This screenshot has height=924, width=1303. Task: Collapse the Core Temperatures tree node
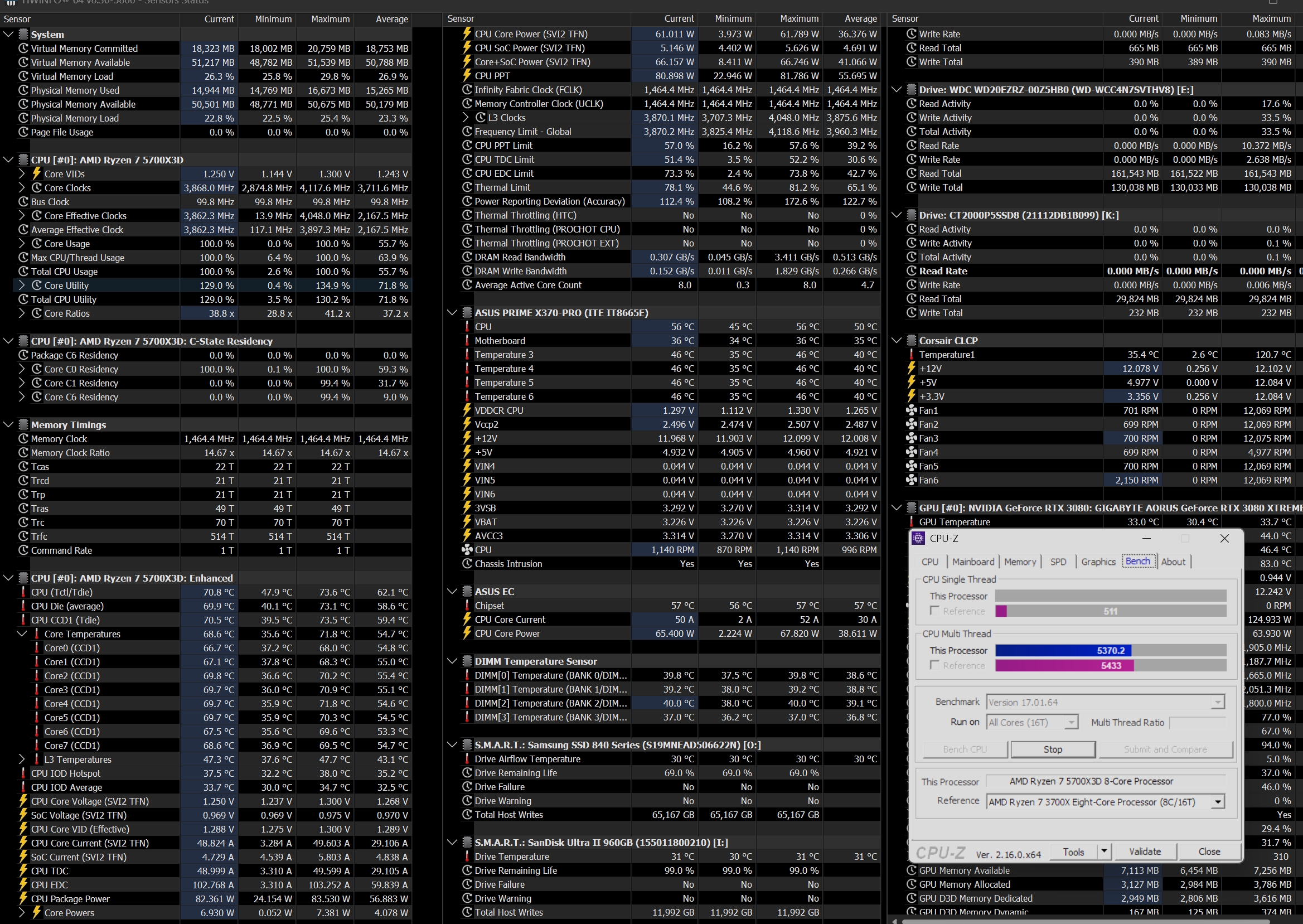22,634
